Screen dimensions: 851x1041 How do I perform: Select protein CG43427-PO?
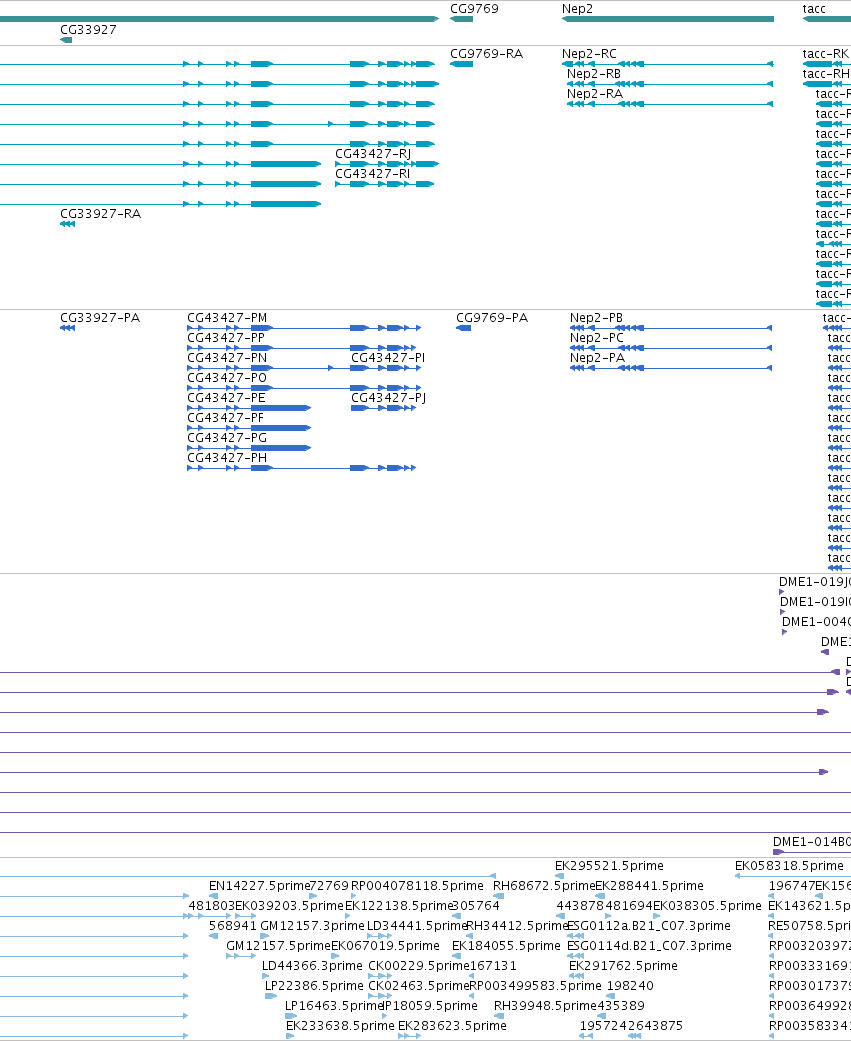click(x=227, y=378)
